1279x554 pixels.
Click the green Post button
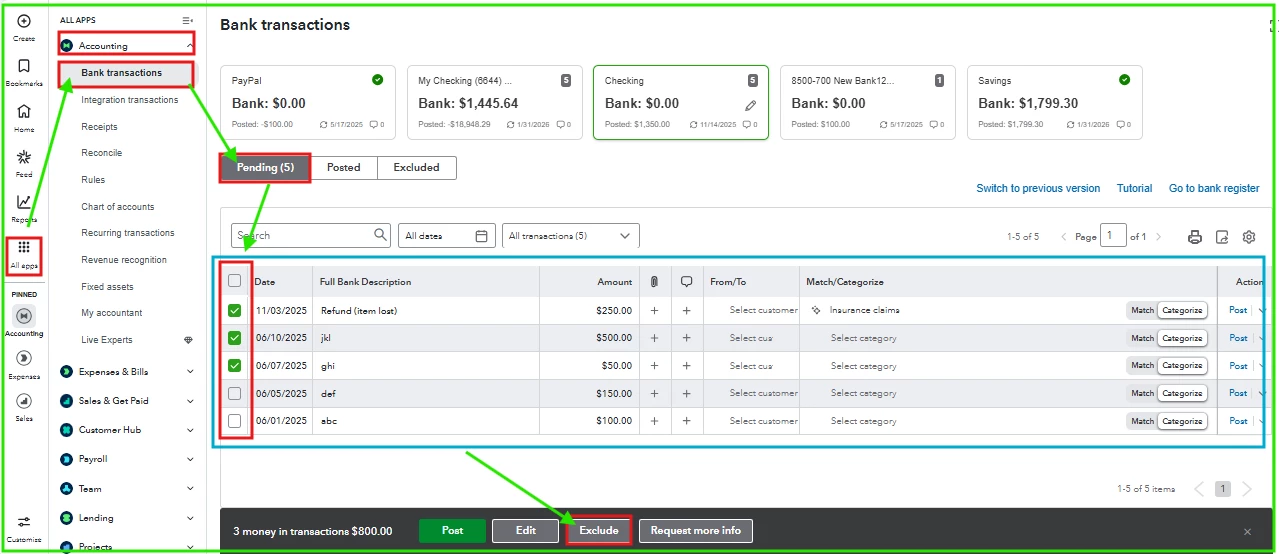[452, 531]
